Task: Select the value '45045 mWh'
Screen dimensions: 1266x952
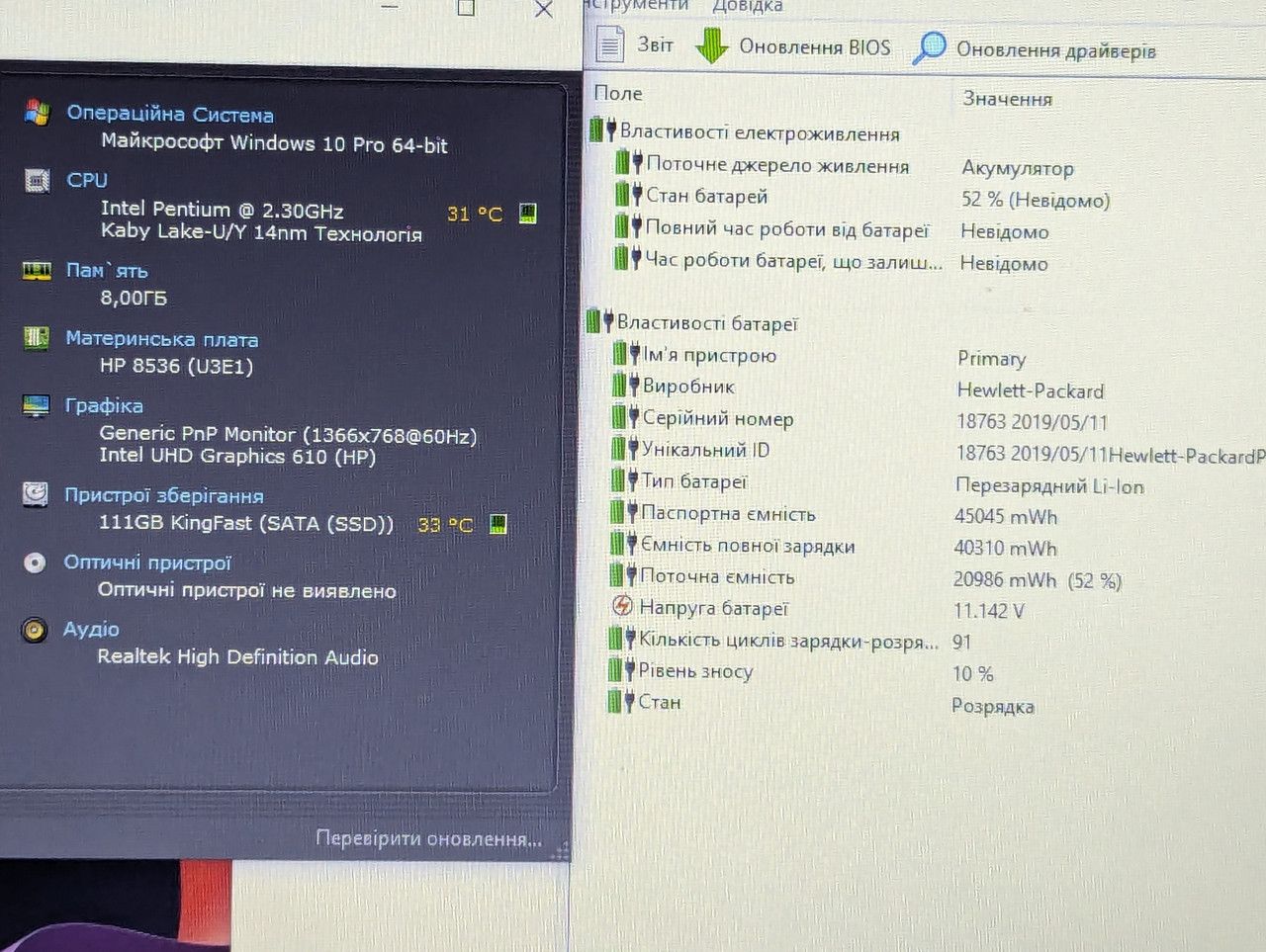Action: (x=1006, y=516)
